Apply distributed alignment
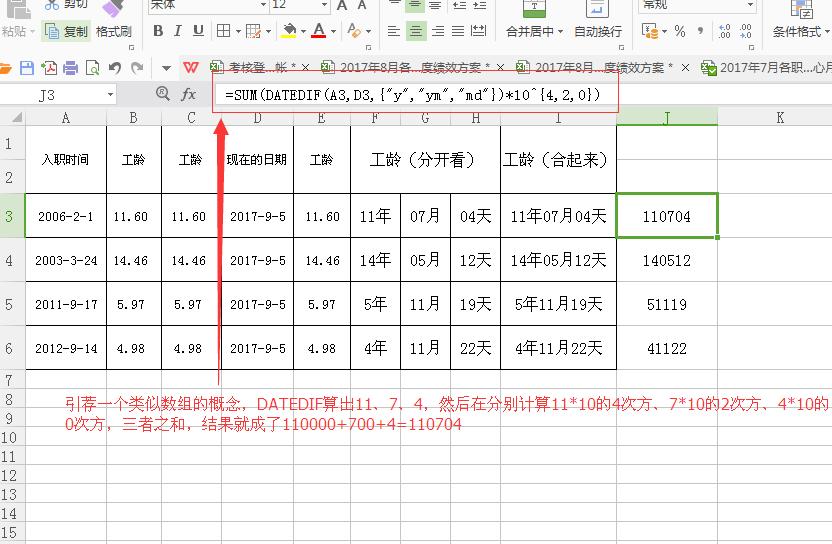Screen dimensions: 832x544 478,31
